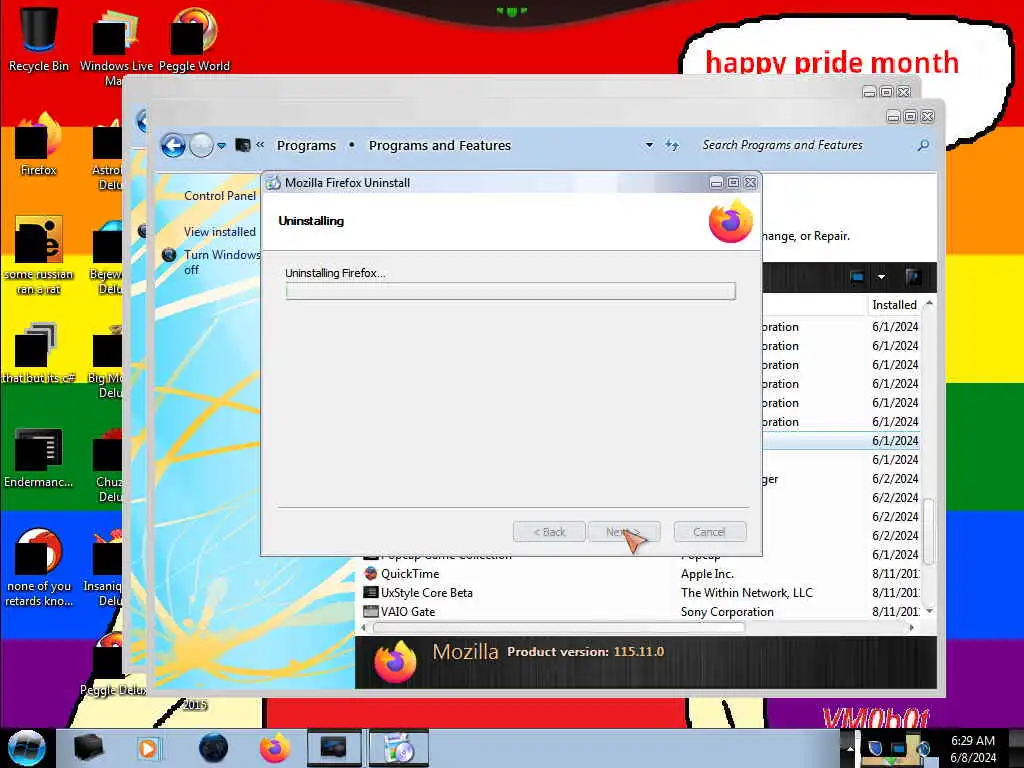Switch to the Control Panel taskbar window
The height and width of the screenshot is (768, 1024).
[334, 748]
